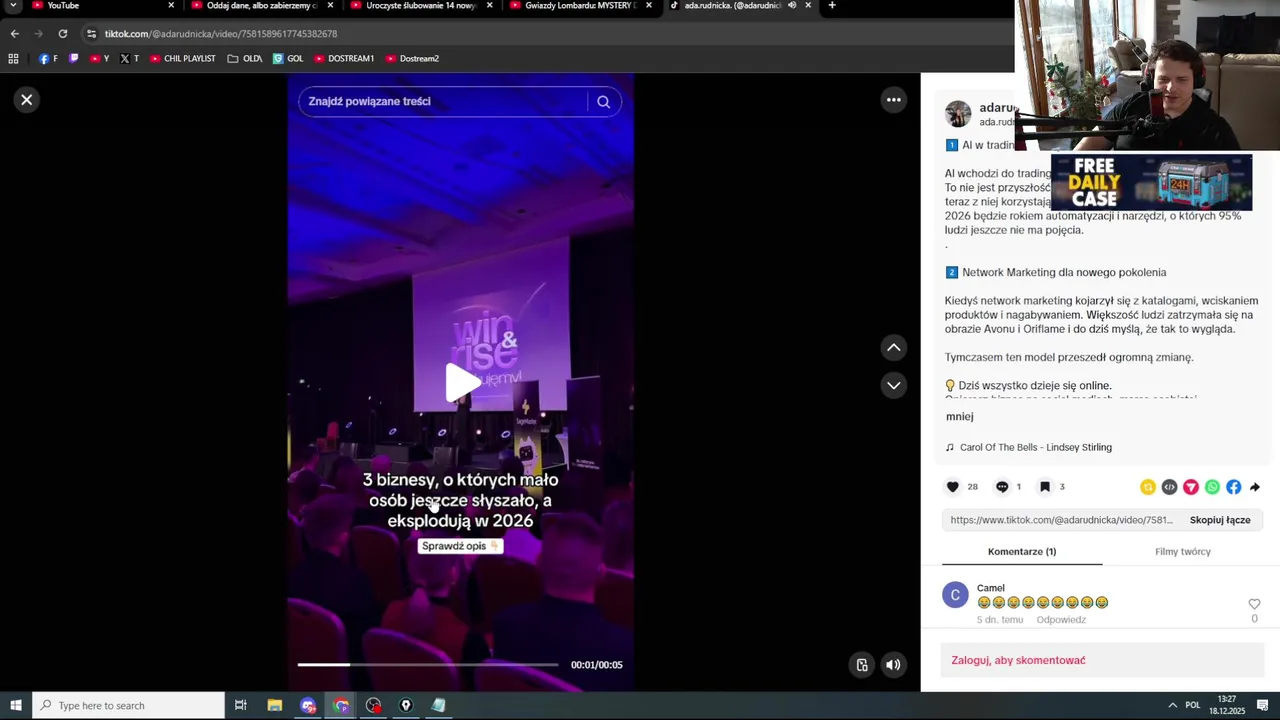The height and width of the screenshot is (720, 1280).
Task: Open Discord from the taskbar
Action: [x=308, y=706]
